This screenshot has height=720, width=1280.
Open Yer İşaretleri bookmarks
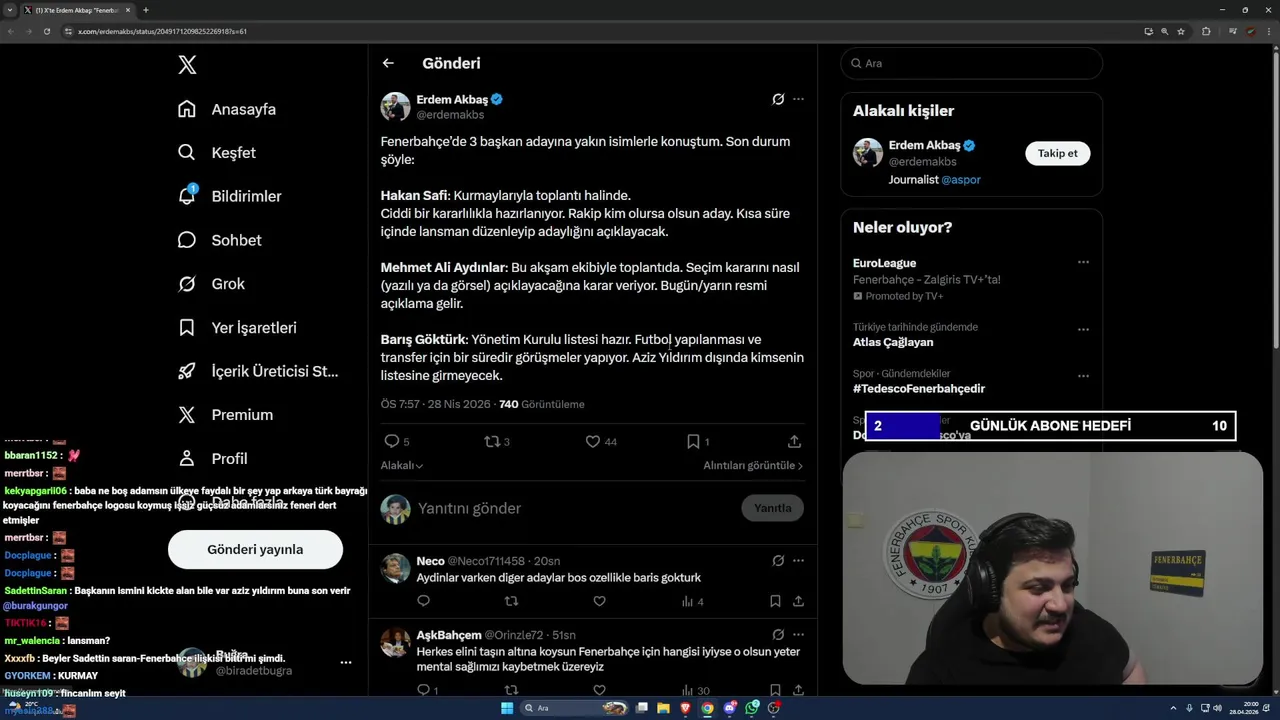238,327
